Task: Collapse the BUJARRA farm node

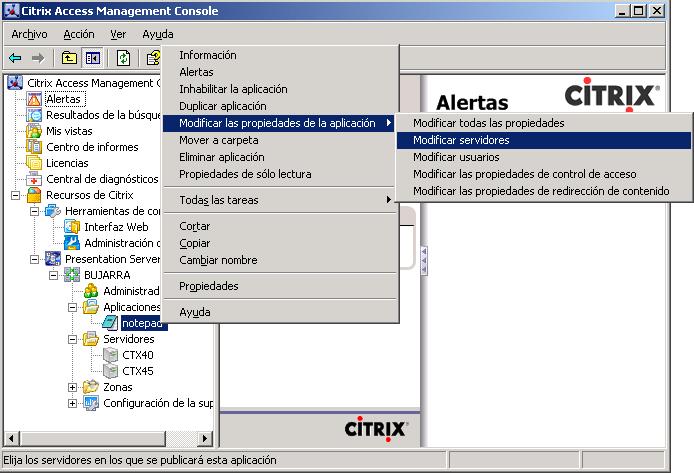Action: click(x=54, y=275)
